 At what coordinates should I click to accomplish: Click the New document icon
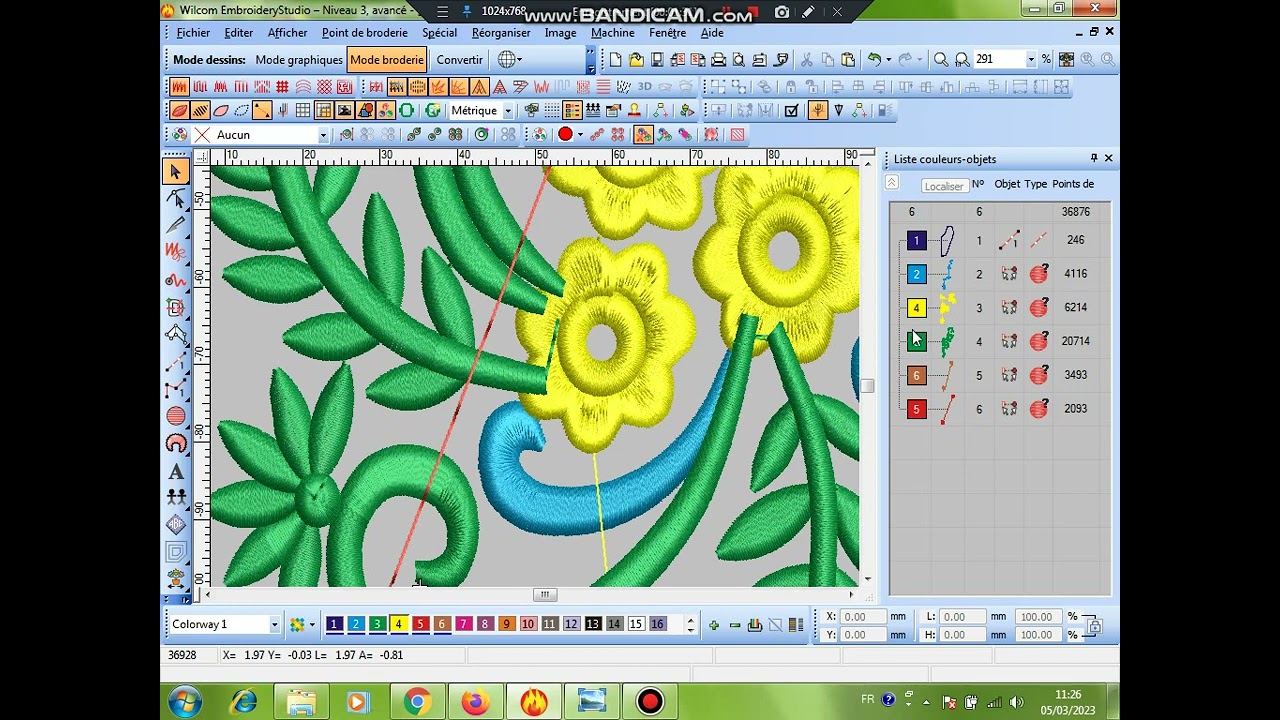point(616,60)
